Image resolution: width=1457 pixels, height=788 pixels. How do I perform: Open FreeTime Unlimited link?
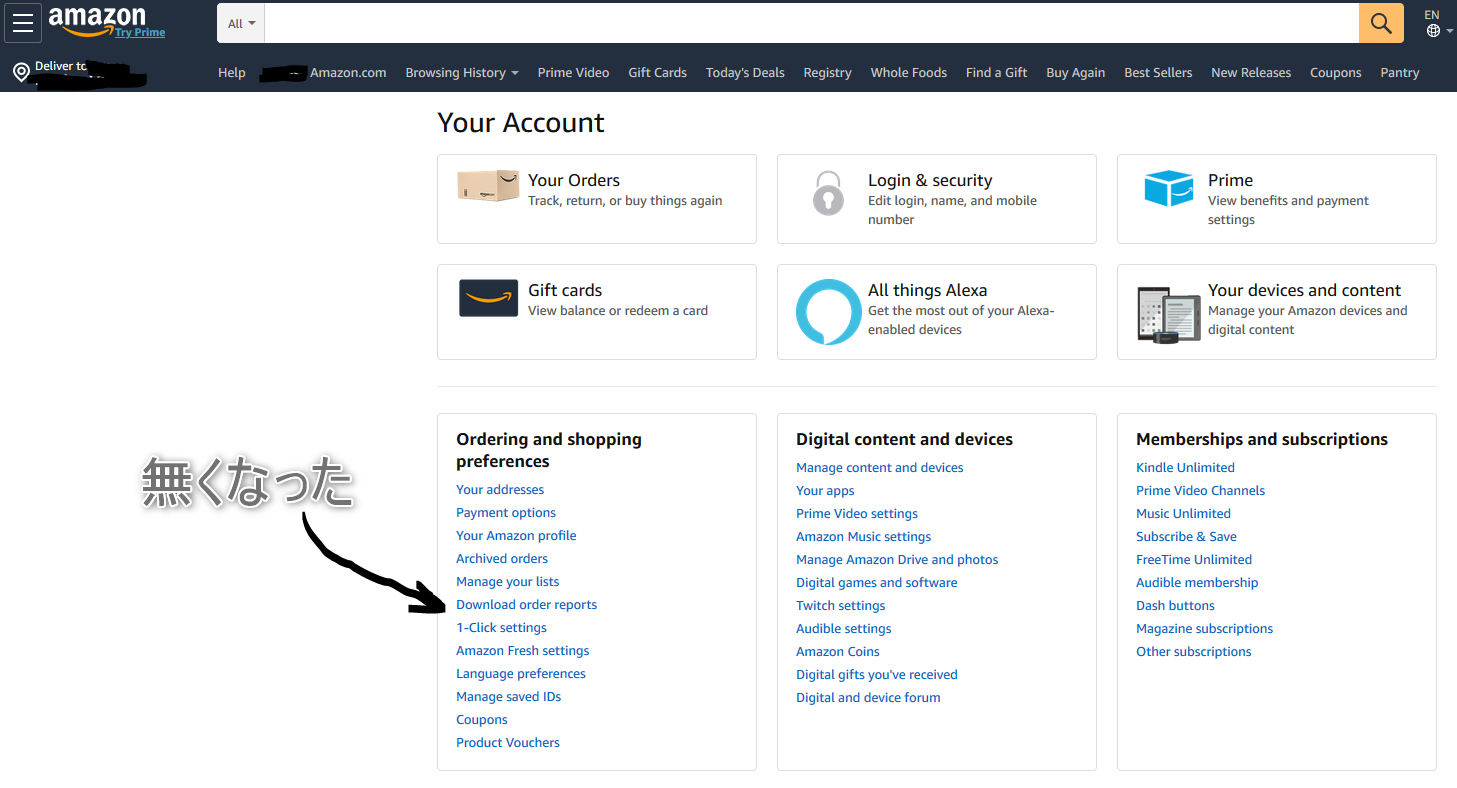[1194, 560]
